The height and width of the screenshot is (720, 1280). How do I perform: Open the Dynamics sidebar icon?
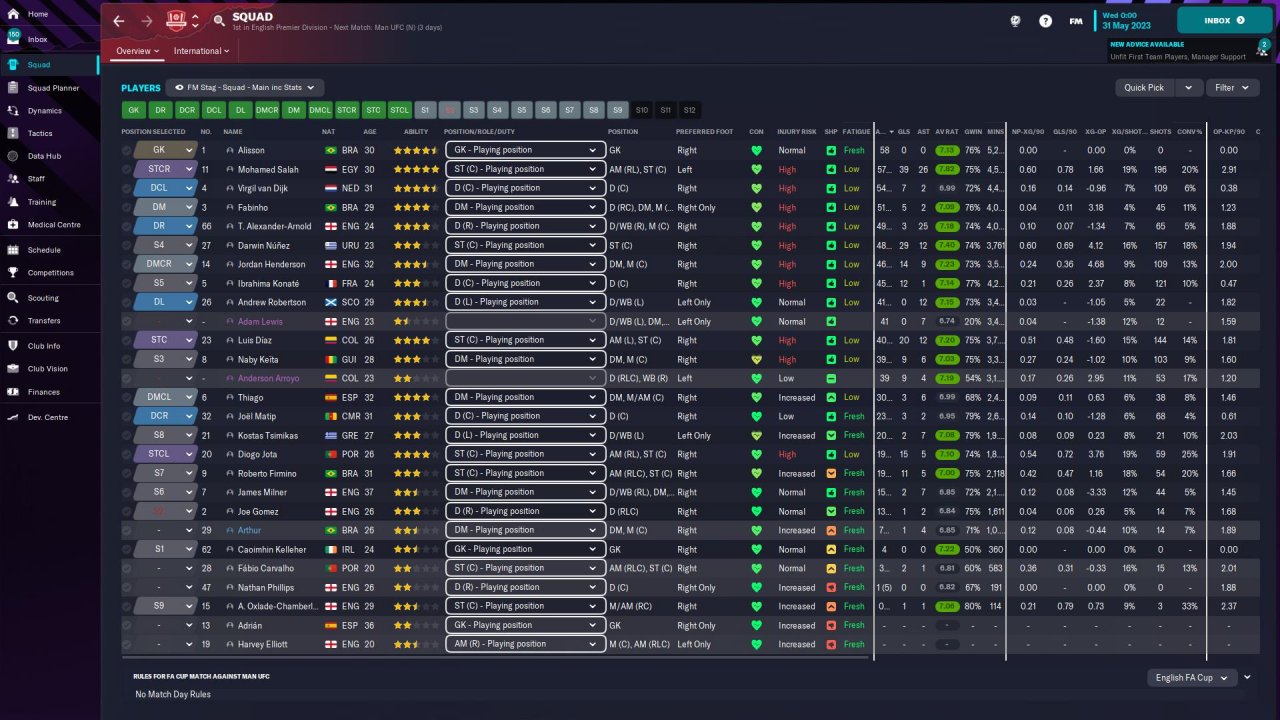coord(15,111)
